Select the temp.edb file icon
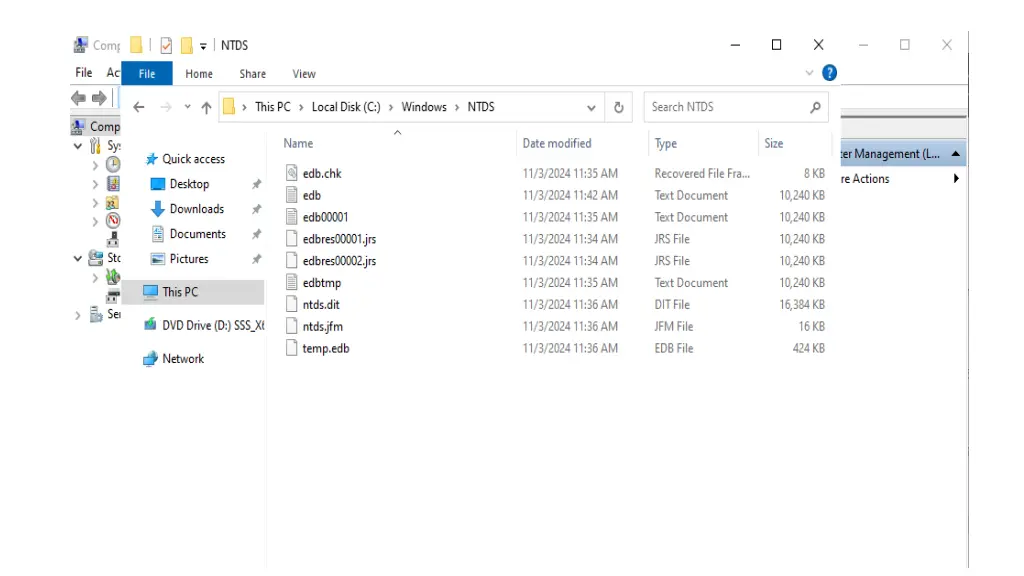 (x=291, y=348)
